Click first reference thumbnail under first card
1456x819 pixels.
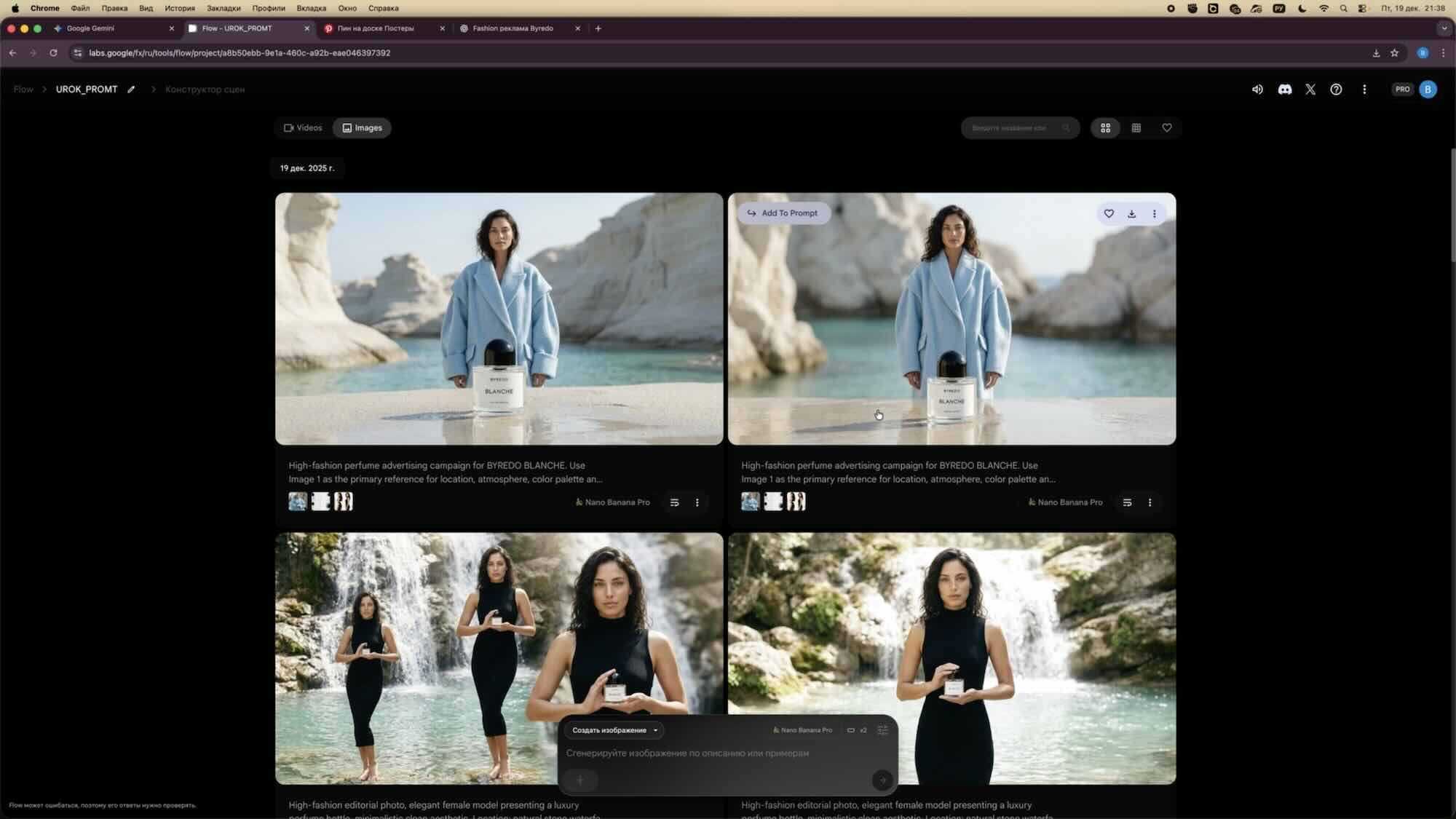coord(298,501)
